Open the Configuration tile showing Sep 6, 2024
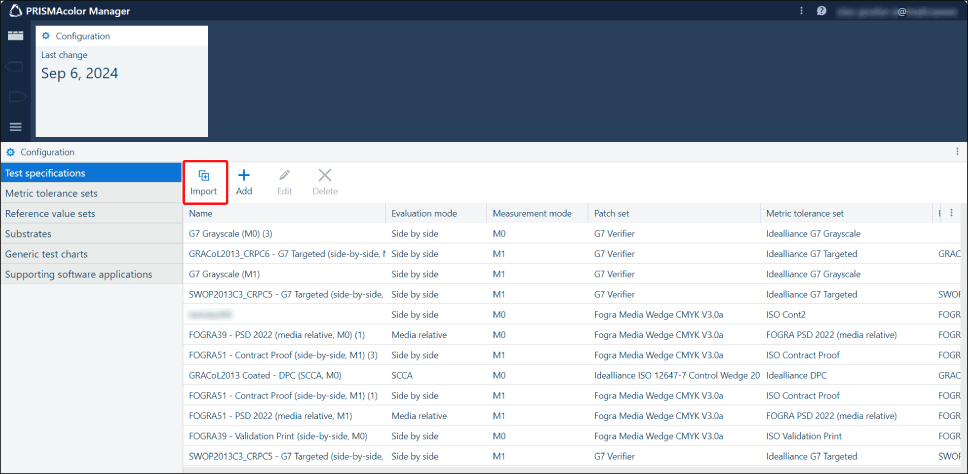The height and width of the screenshot is (474, 968). pos(122,81)
